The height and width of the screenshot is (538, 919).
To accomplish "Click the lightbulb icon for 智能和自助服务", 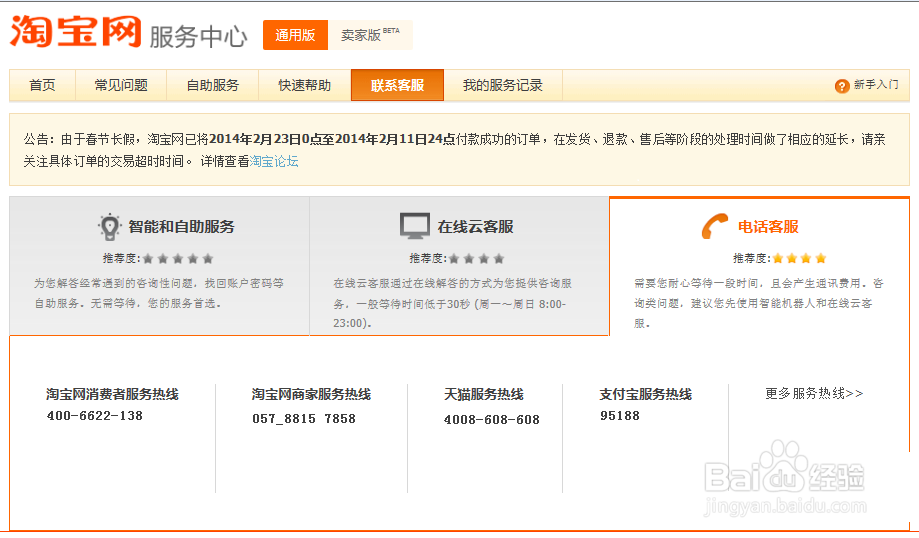I will (109, 227).
